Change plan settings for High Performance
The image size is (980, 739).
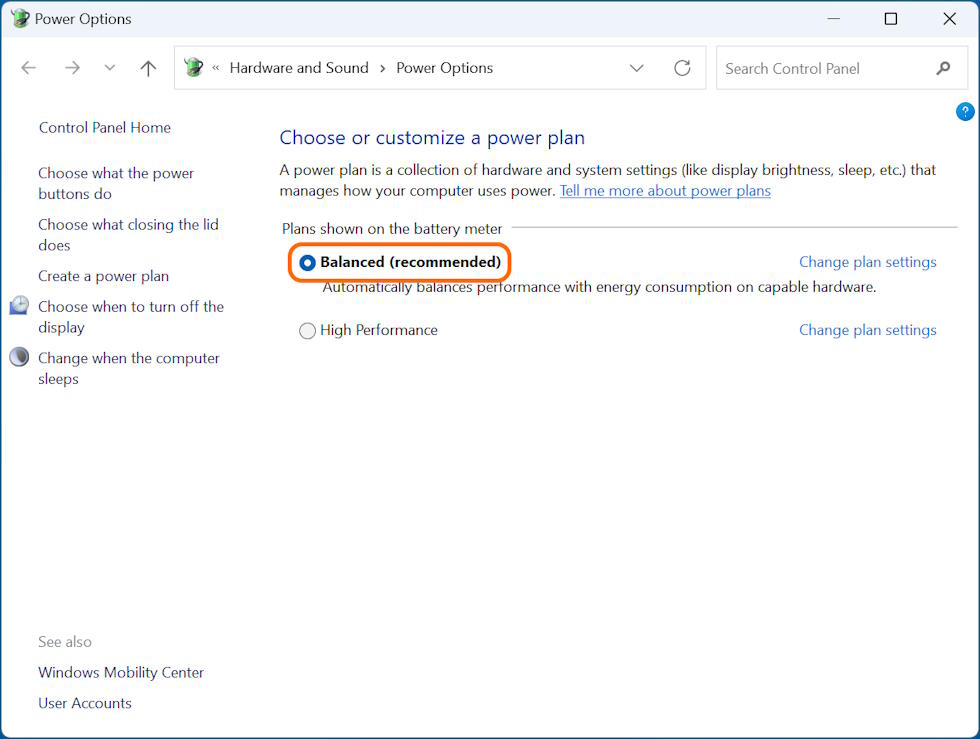[867, 330]
